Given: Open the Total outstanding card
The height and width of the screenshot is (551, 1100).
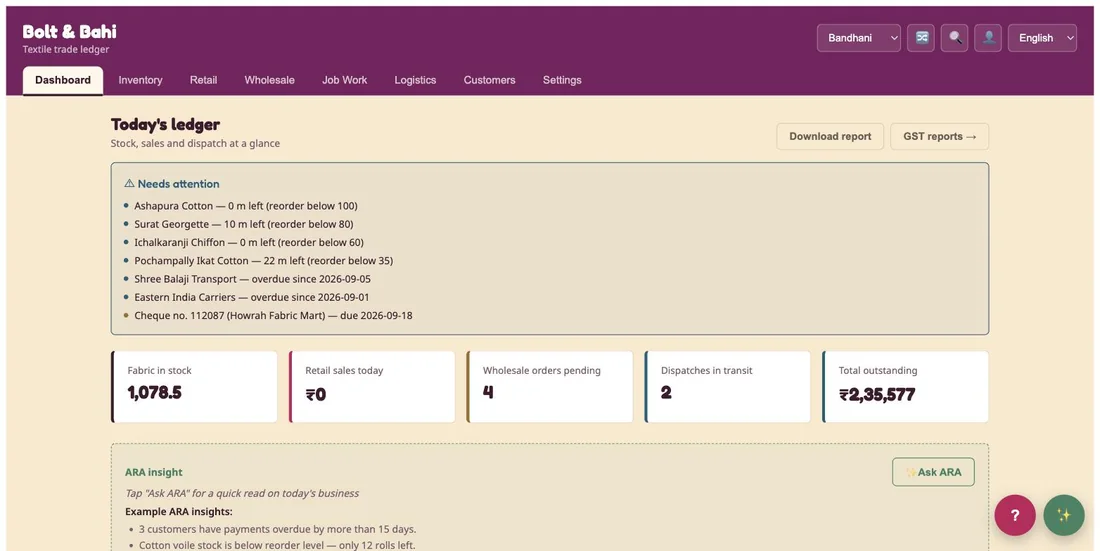Looking at the screenshot, I should coord(905,387).
